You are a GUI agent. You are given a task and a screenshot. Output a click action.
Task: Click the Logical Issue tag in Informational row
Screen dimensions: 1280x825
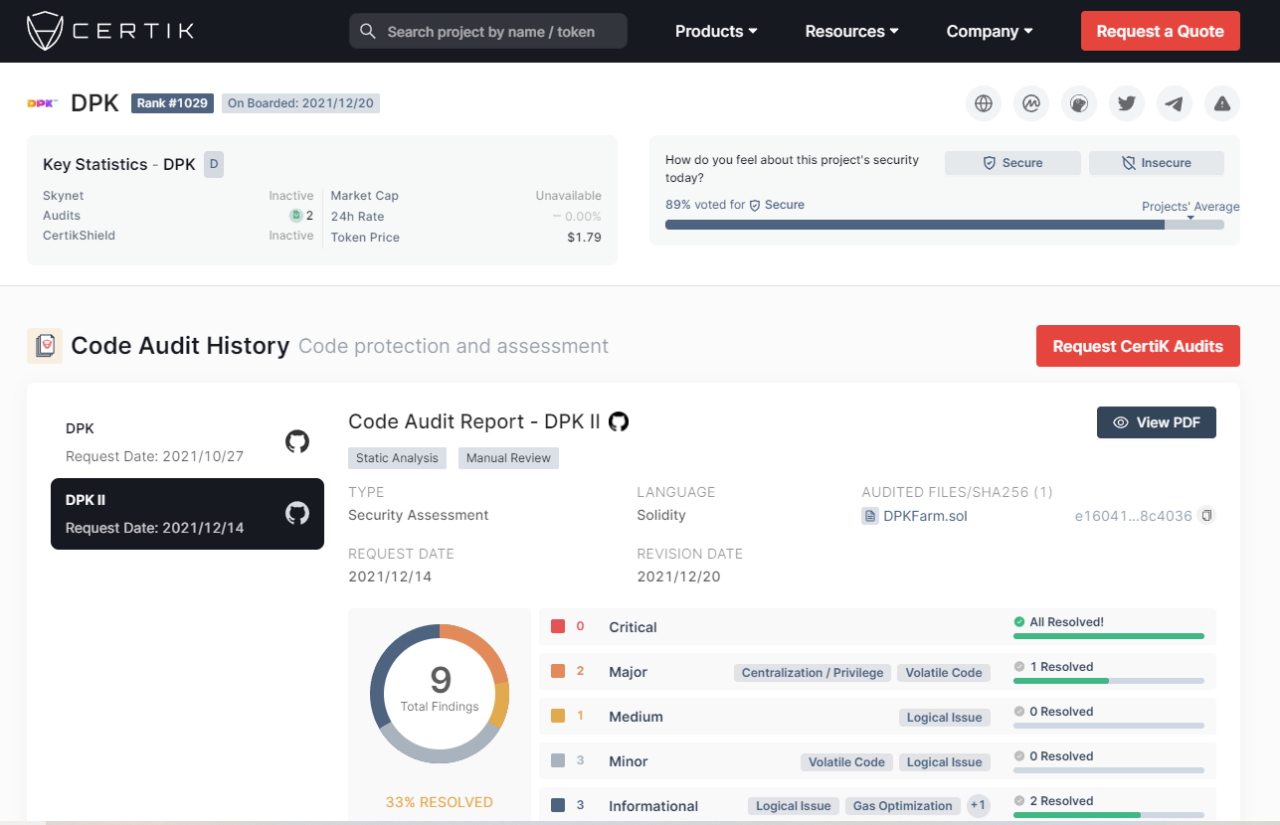tap(794, 806)
